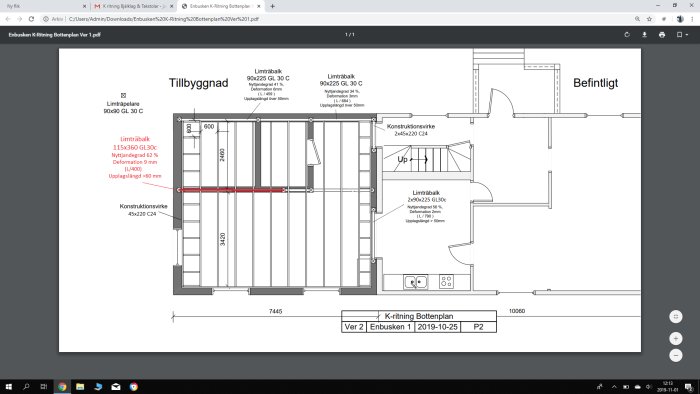700x394 pixels.
Task: Click the 'Limträbalk 2x90x225 GL30c' label
Action: [426, 196]
